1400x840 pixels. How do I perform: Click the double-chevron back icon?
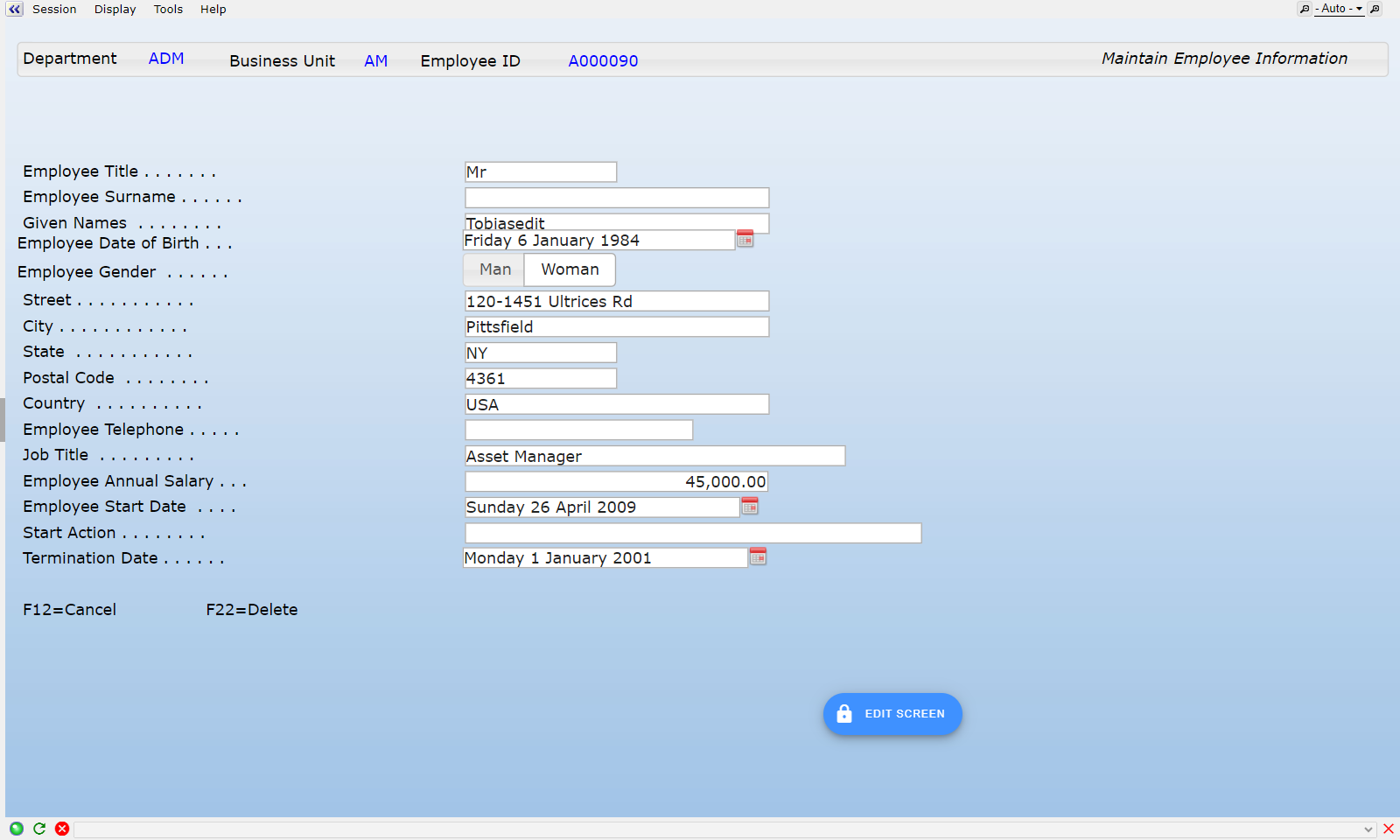point(14,9)
